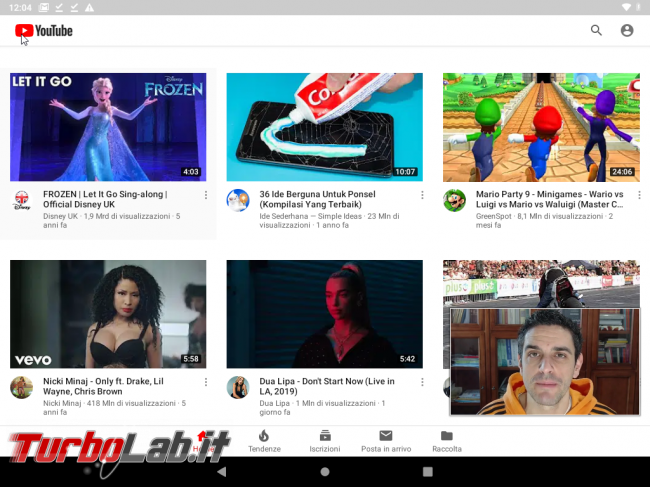Open options menu for FROZEN Let It Go video
The width and height of the screenshot is (650, 487).
point(206,195)
